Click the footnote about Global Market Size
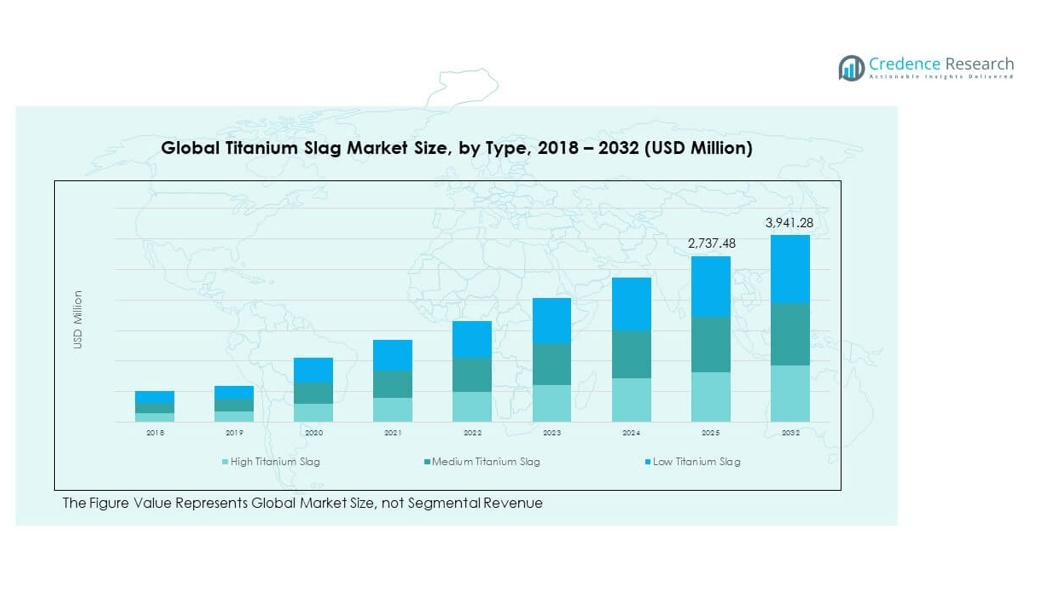Screen dimensions: 1063x598 tap(302, 503)
